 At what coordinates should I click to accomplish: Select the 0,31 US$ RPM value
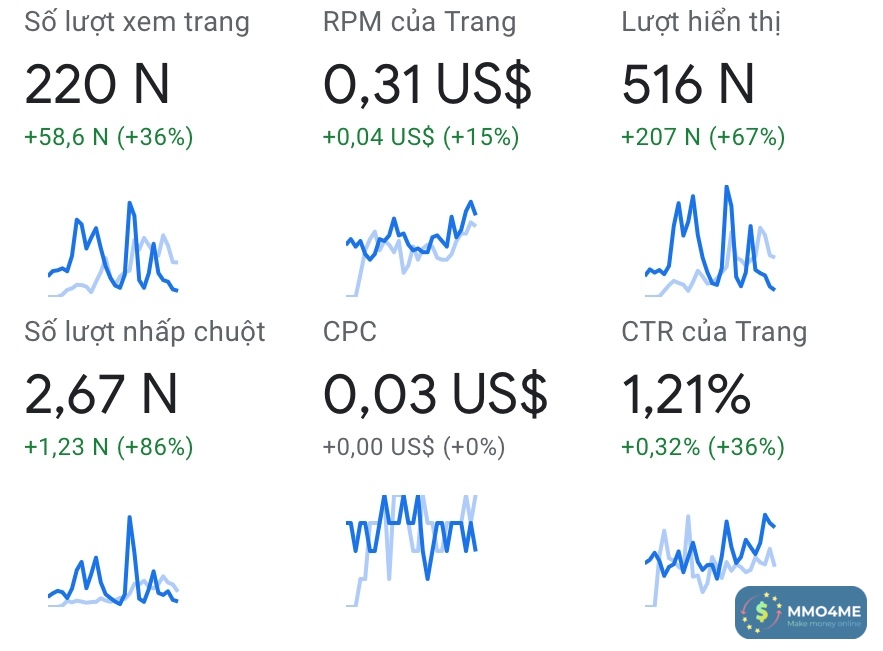pyautogui.click(x=427, y=85)
